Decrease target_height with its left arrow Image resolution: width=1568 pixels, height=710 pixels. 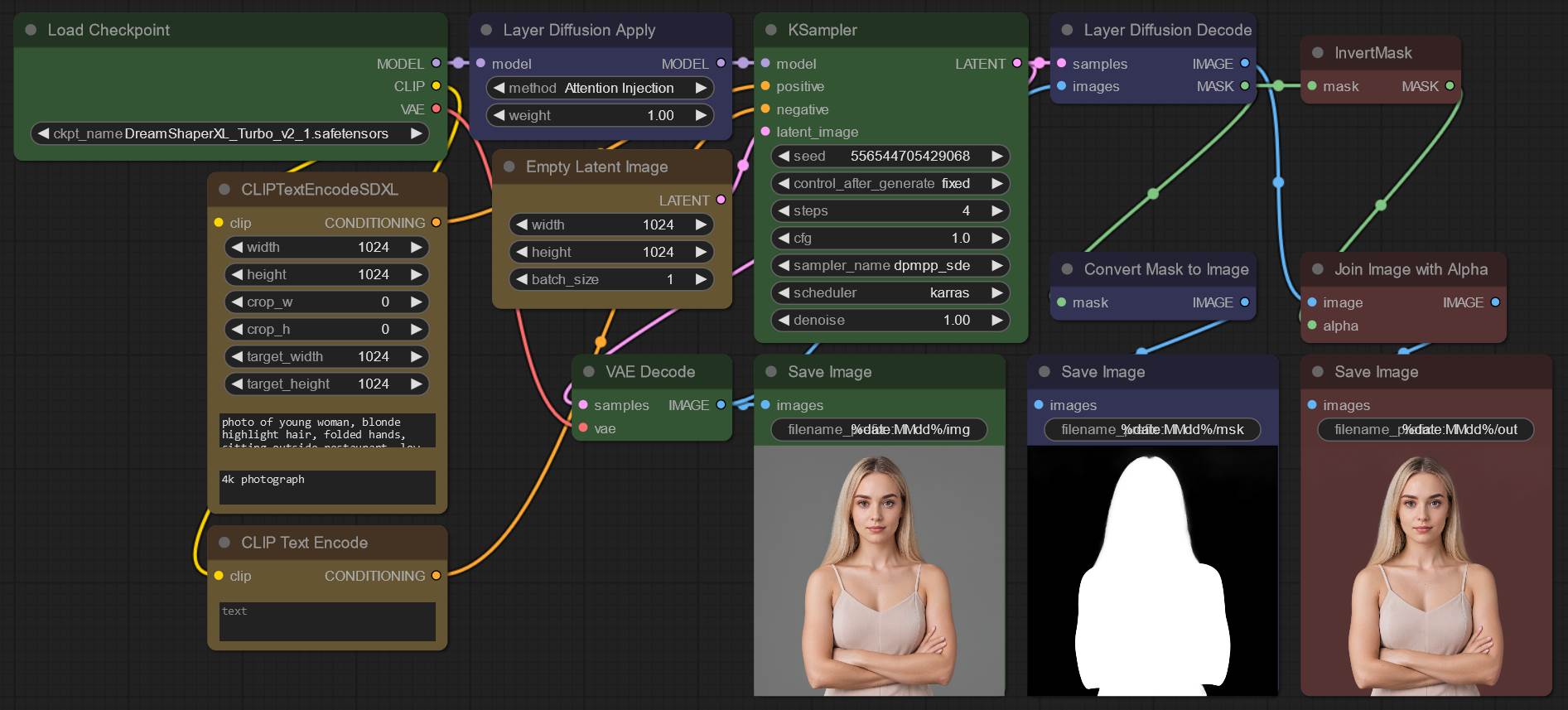click(x=237, y=384)
